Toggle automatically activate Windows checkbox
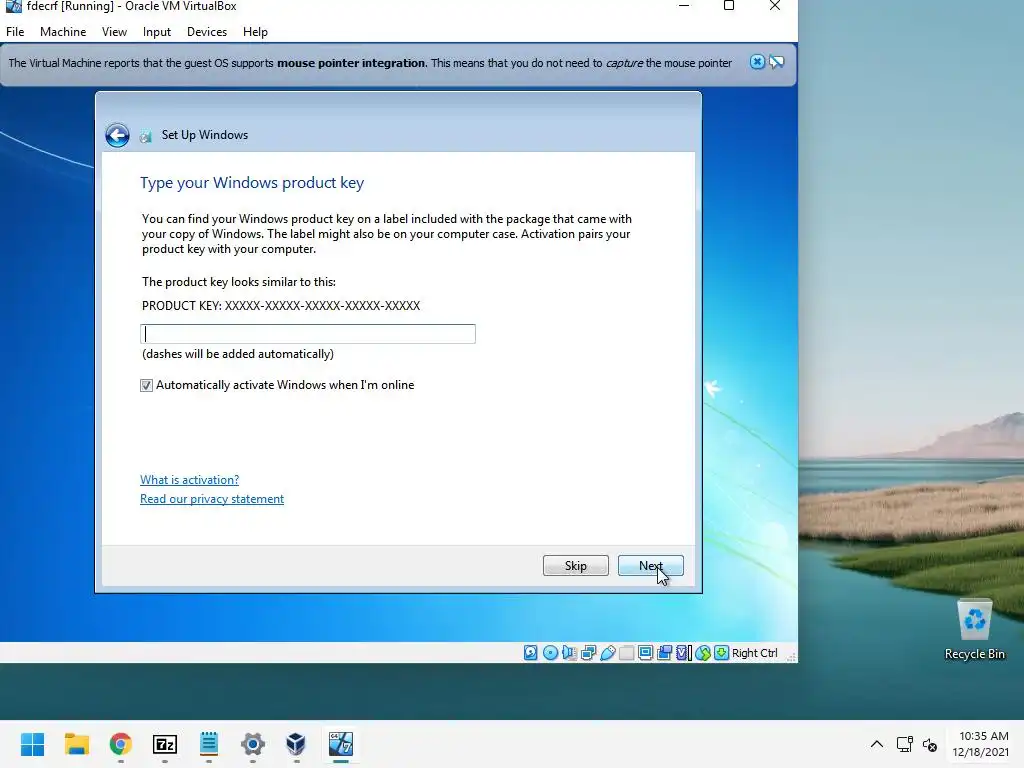Screen dimensions: 1024x768 [146, 385]
